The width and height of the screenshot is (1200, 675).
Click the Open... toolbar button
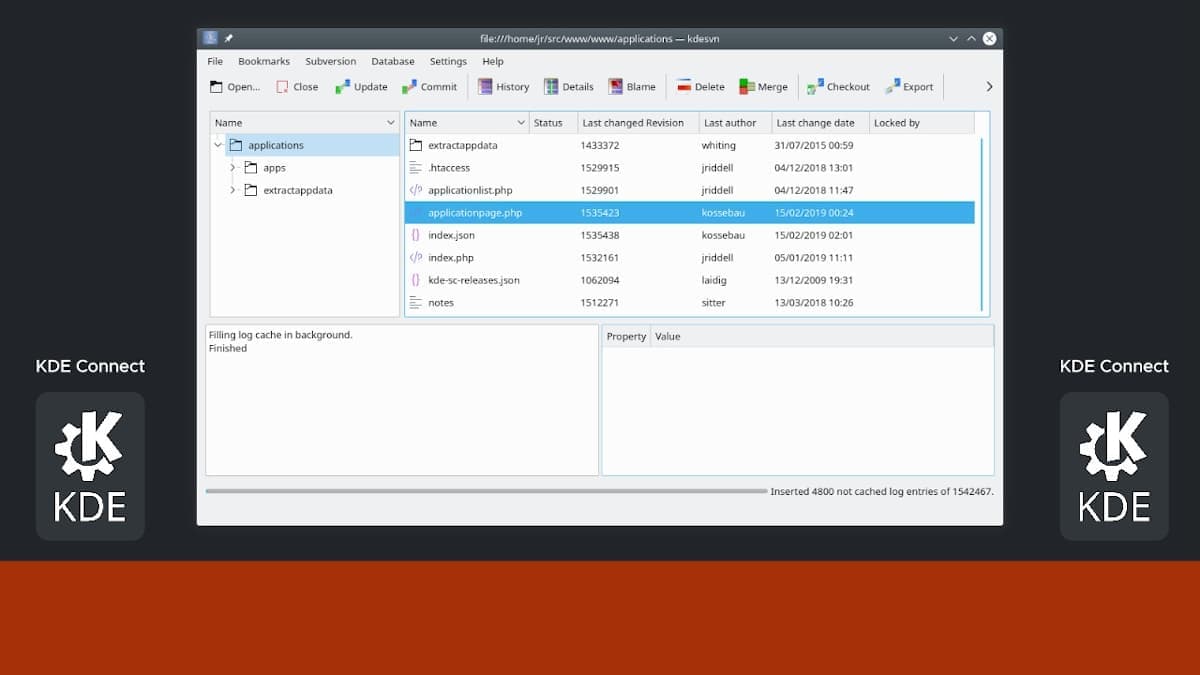click(235, 87)
